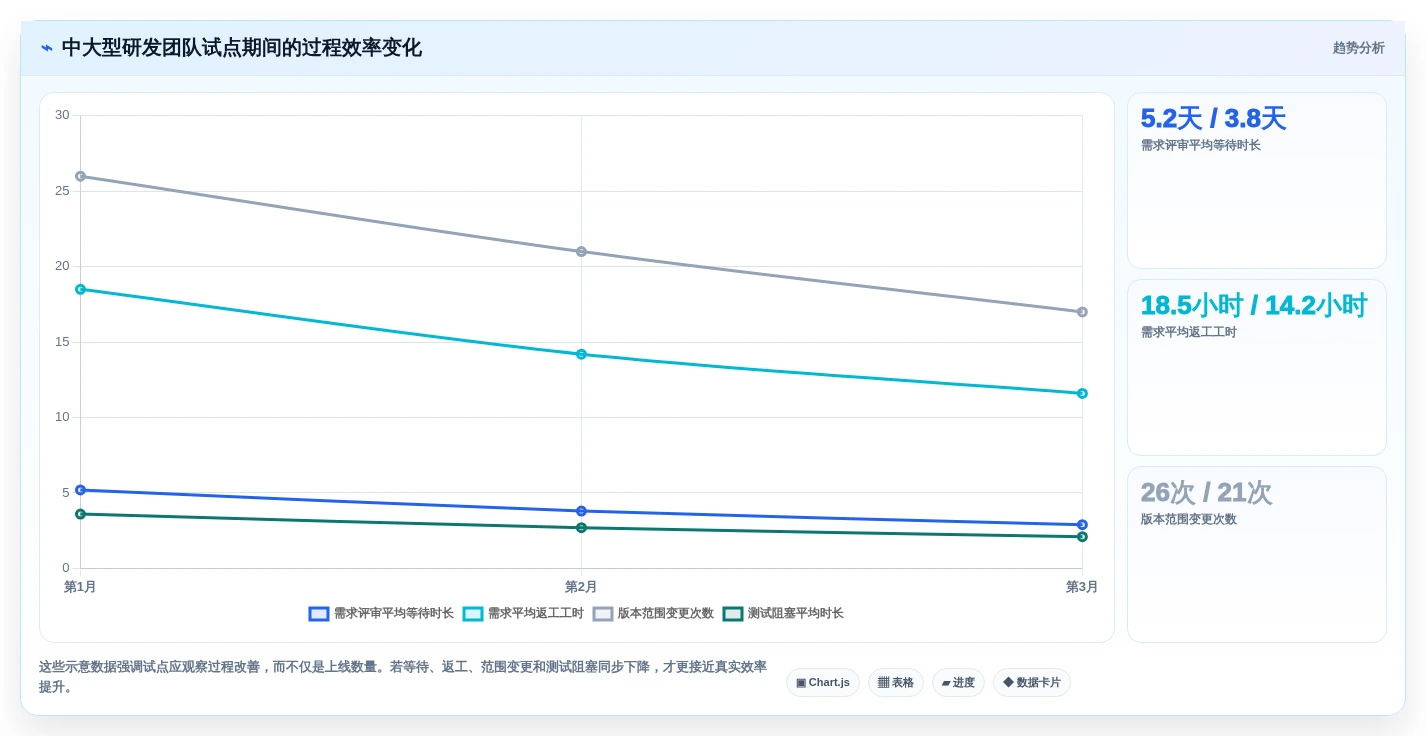Click the chart title 中大型研发团队试点期间的过程效率变化
Image resolution: width=1426 pixels, height=736 pixels.
coord(242,48)
